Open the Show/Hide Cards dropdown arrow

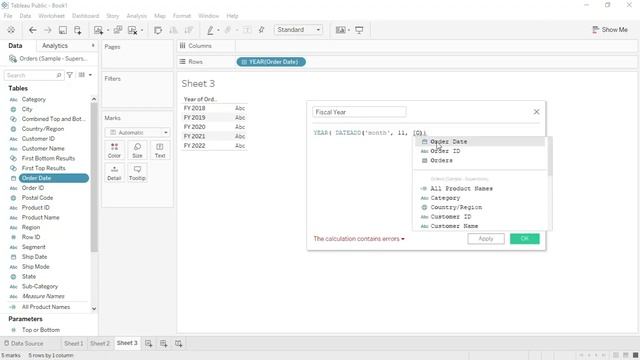(x=349, y=30)
